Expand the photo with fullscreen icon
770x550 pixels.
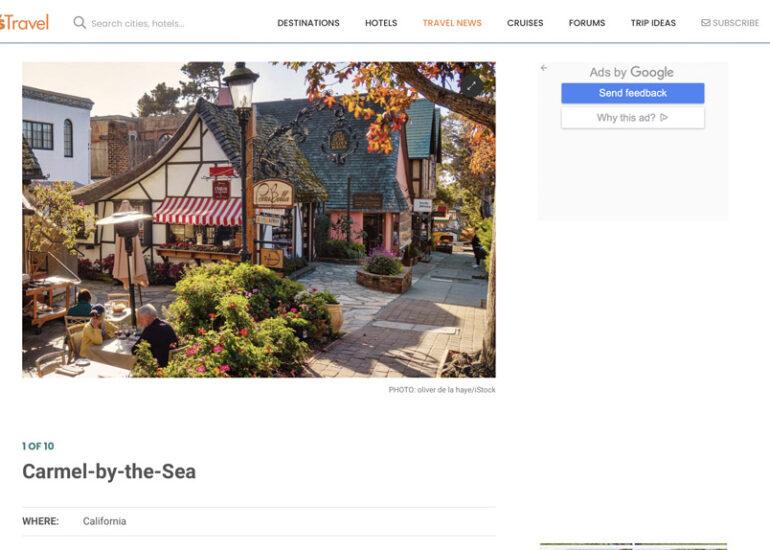pyautogui.click(x=471, y=85)
